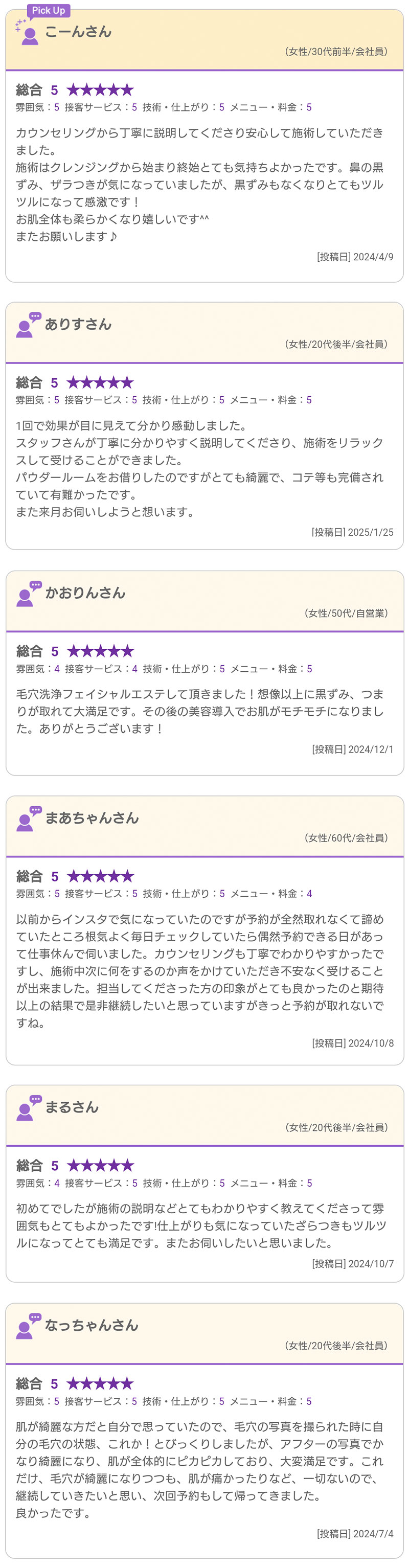Click the post date 2024/10/8
Screen dimensions: 409x1568
click(x=353, y=1043)
